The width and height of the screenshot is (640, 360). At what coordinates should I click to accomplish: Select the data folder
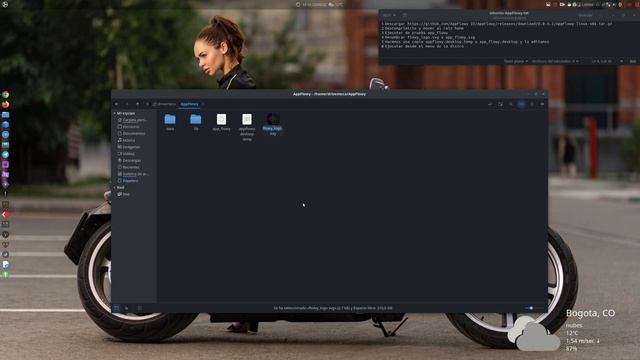tap(170, 122)
